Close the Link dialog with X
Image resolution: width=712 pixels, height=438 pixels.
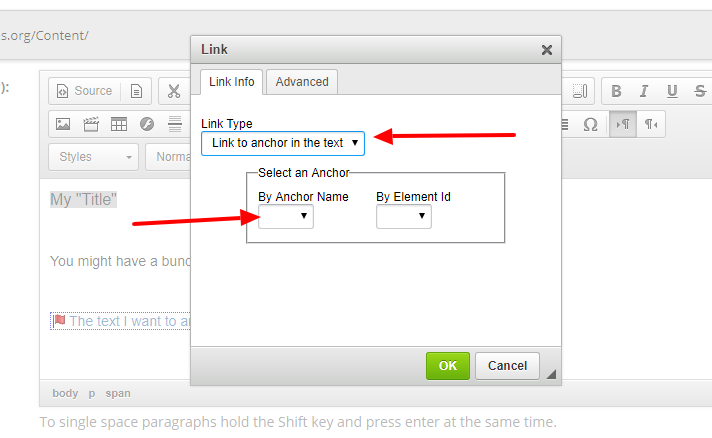click(547, 49)
